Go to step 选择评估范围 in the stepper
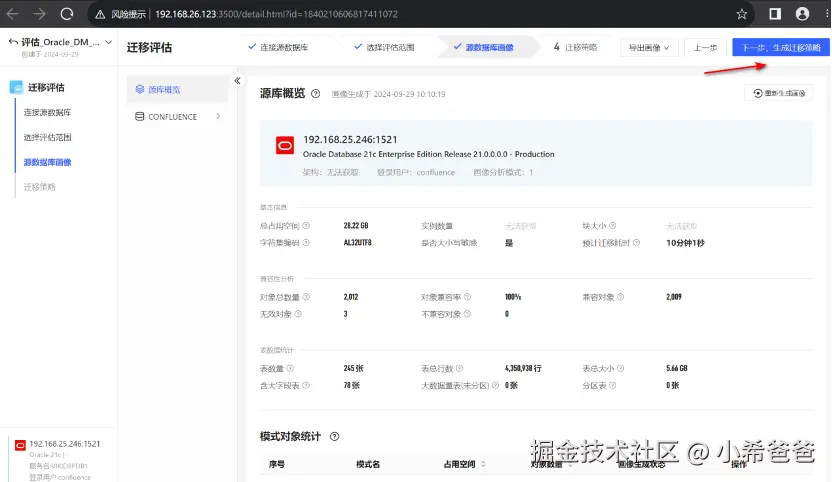Image resolution: width=832 pixels, height=482 pixels. click(x=384, y=47)
